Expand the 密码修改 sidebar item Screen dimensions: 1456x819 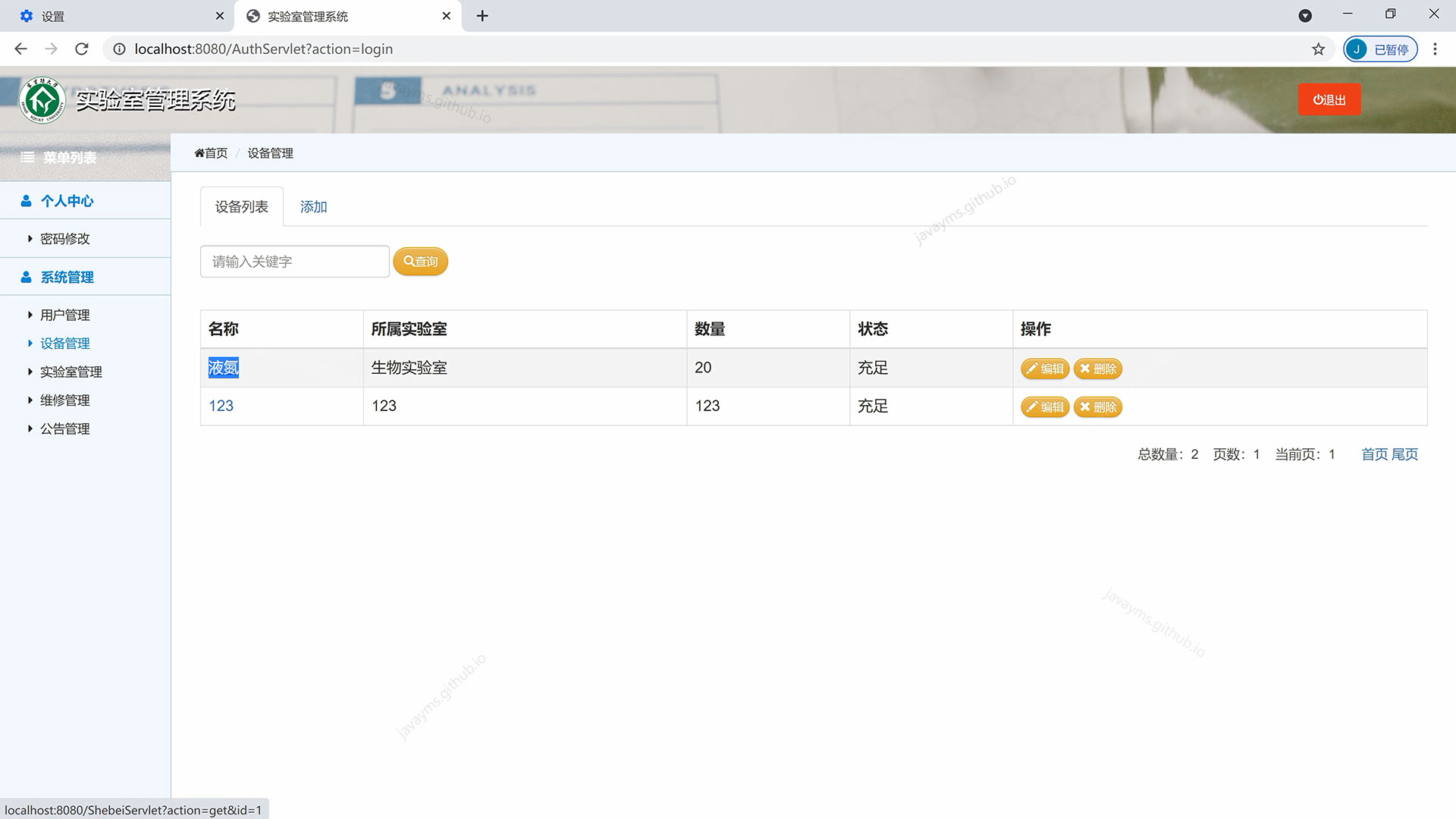pyautogui.click(x=64, y=238)
